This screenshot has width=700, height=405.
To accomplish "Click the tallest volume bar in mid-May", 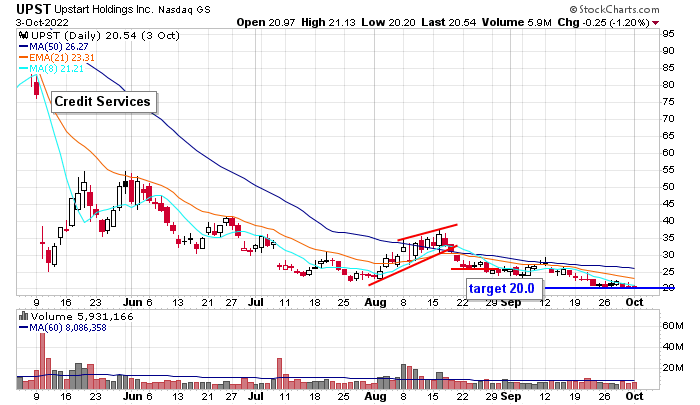I will 43,361.
